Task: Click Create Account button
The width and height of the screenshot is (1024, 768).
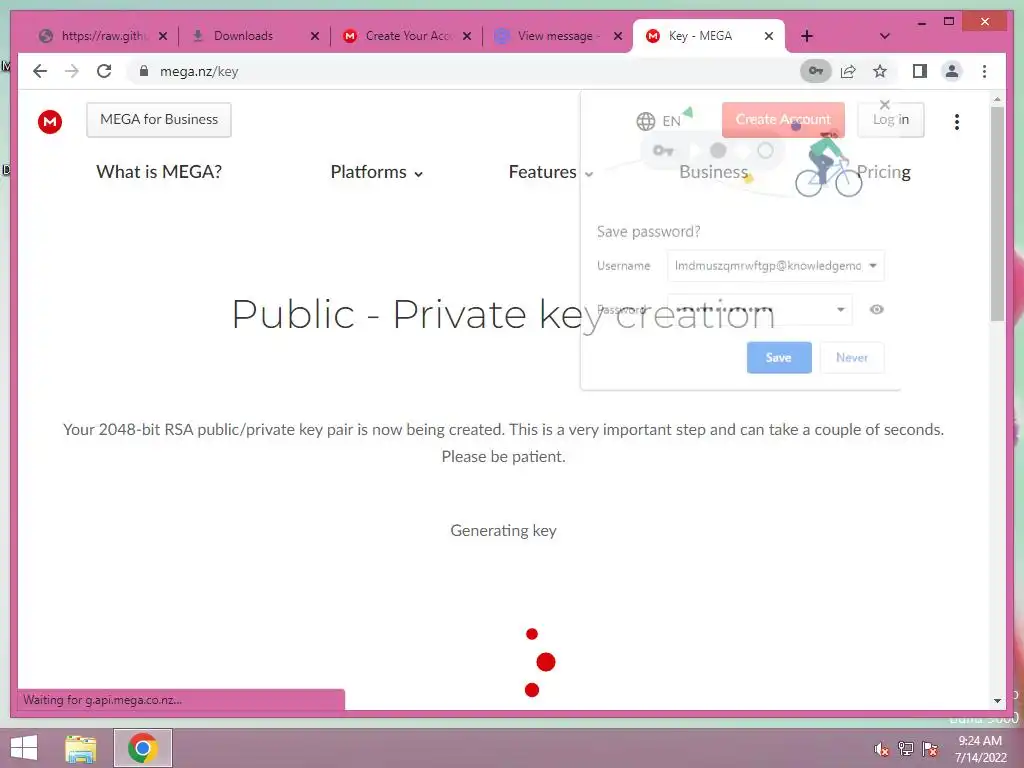Action: [783, 120]
